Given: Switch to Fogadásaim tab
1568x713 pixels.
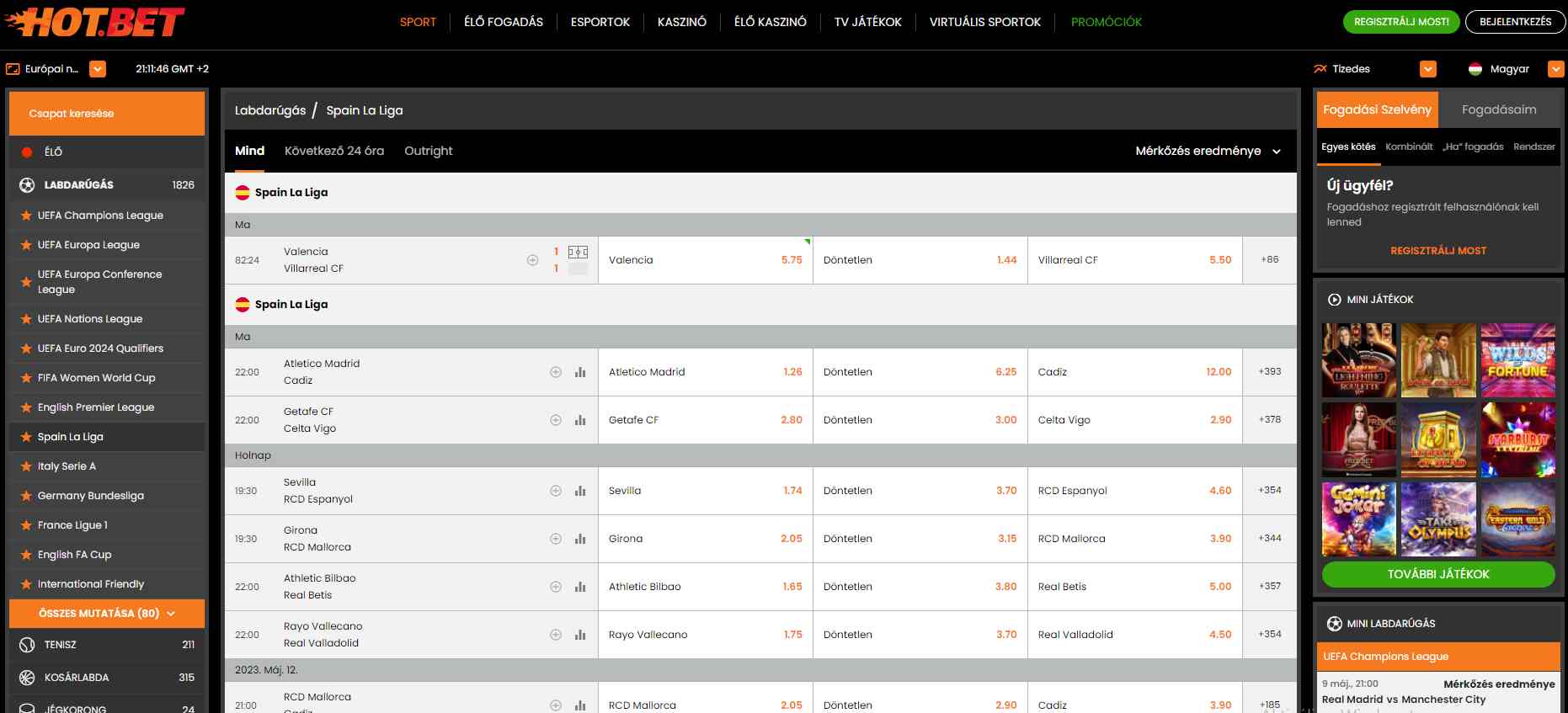Looking at the screenshot, I should (x=1499, y=109).
